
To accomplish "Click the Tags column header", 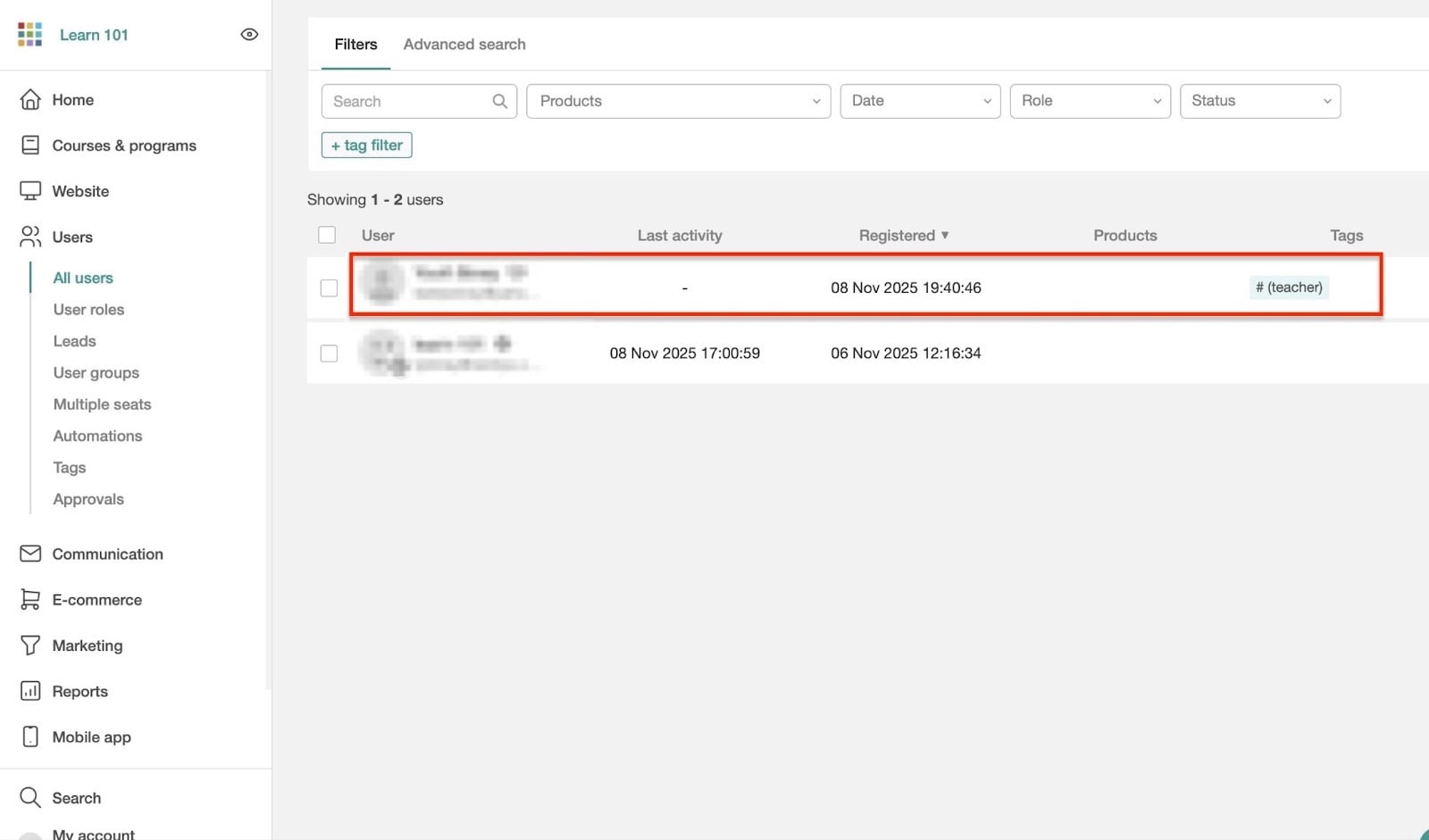I will point(1346,236).
